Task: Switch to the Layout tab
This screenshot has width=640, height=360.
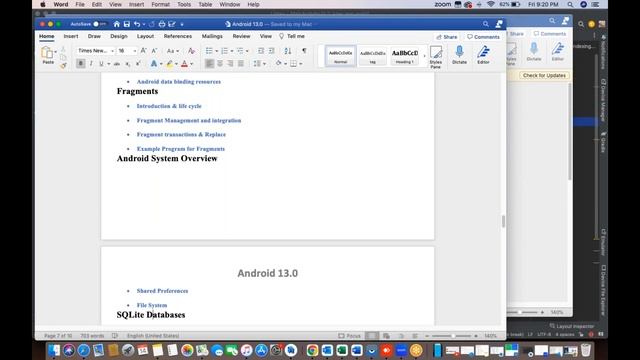Action: point(145,36)
